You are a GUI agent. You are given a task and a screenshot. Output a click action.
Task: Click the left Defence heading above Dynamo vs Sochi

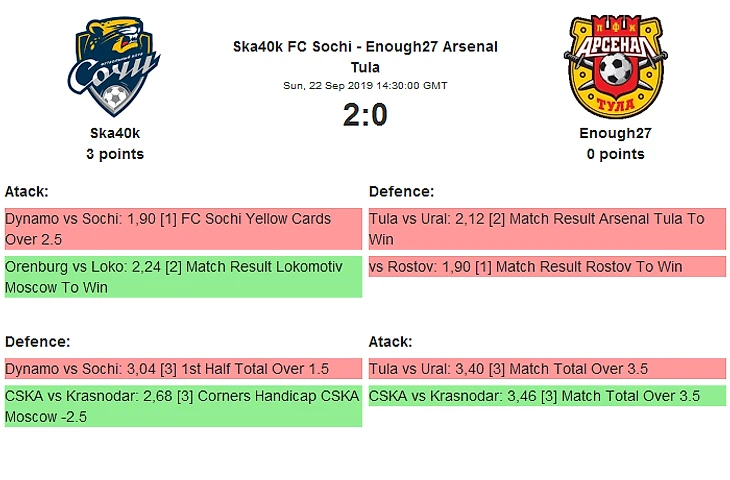coord(37,342)
